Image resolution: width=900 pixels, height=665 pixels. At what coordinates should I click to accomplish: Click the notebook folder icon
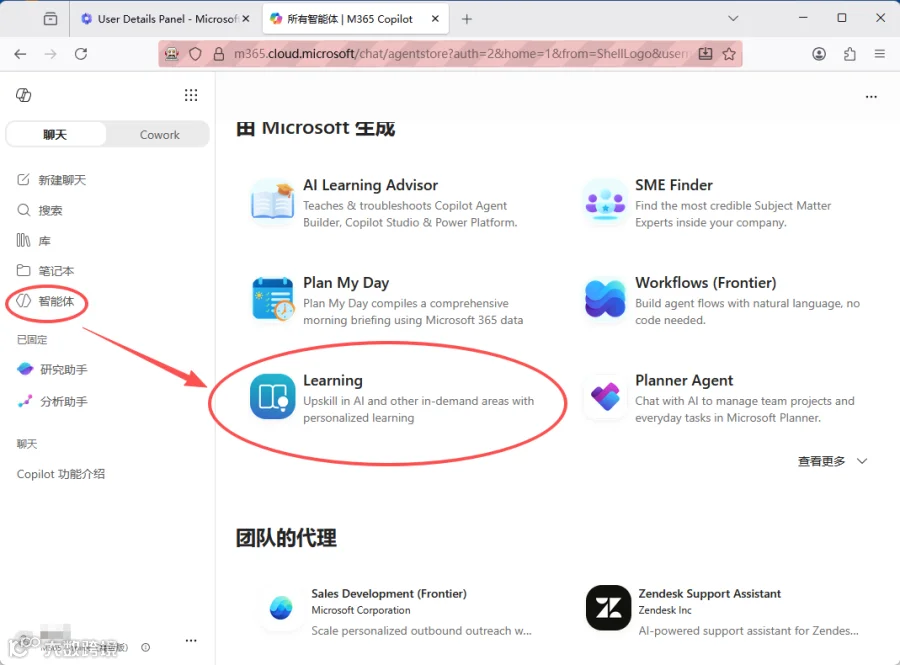point(23,270)
